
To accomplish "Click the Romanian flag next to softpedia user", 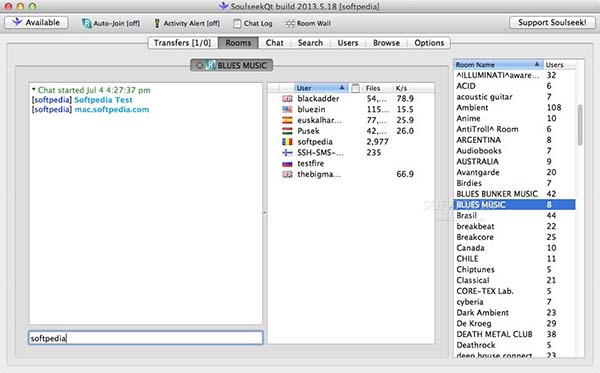I will pyautogui.click(x=287, y=142).
